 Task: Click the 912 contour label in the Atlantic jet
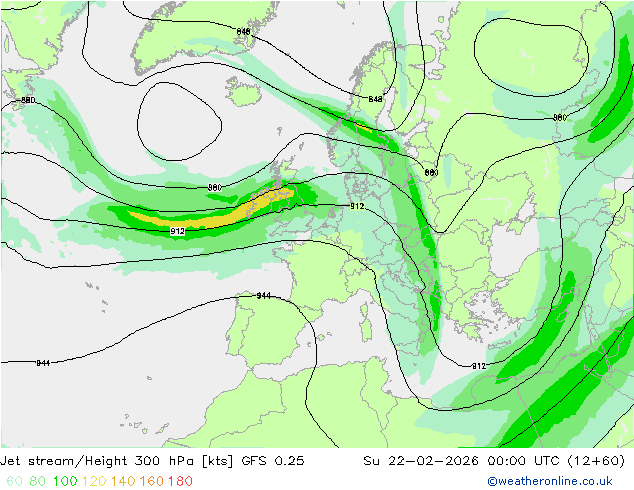click(178, 231)
